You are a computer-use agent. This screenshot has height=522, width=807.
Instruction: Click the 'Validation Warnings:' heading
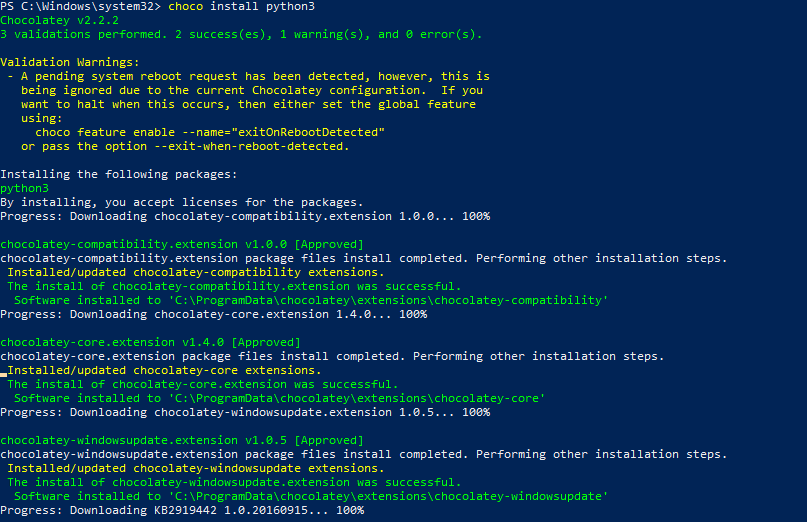(69, 62)
